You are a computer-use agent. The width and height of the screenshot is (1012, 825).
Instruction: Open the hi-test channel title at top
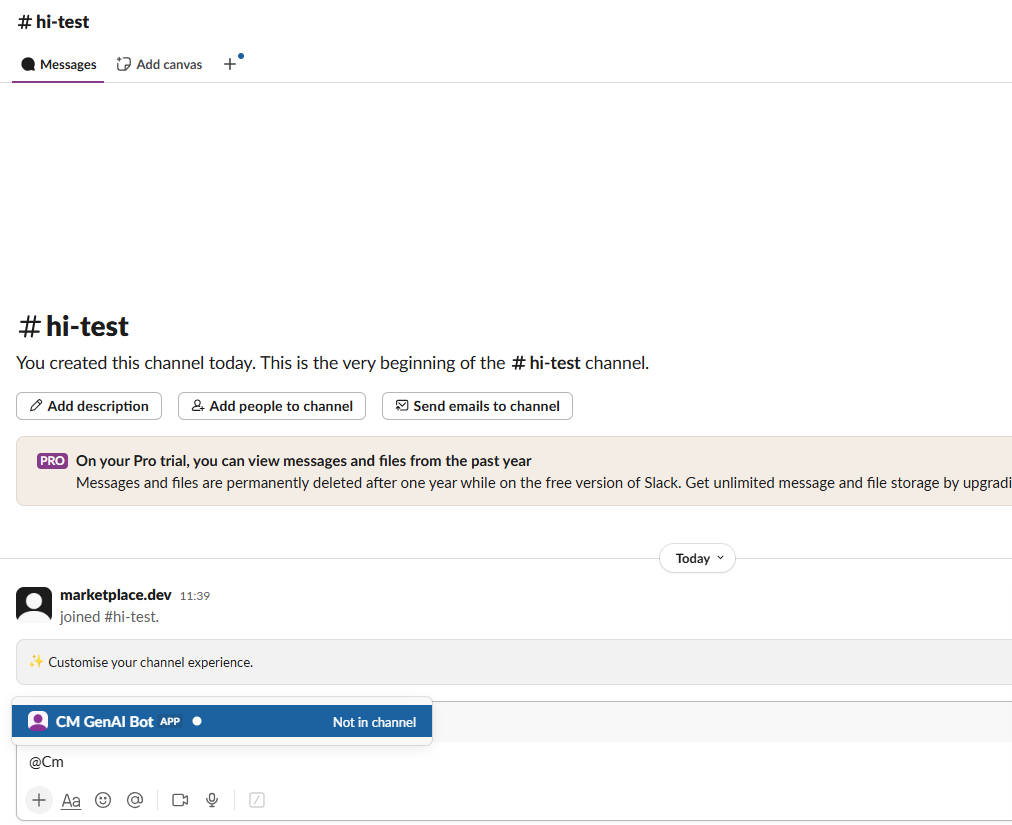(x=54, y=22)
